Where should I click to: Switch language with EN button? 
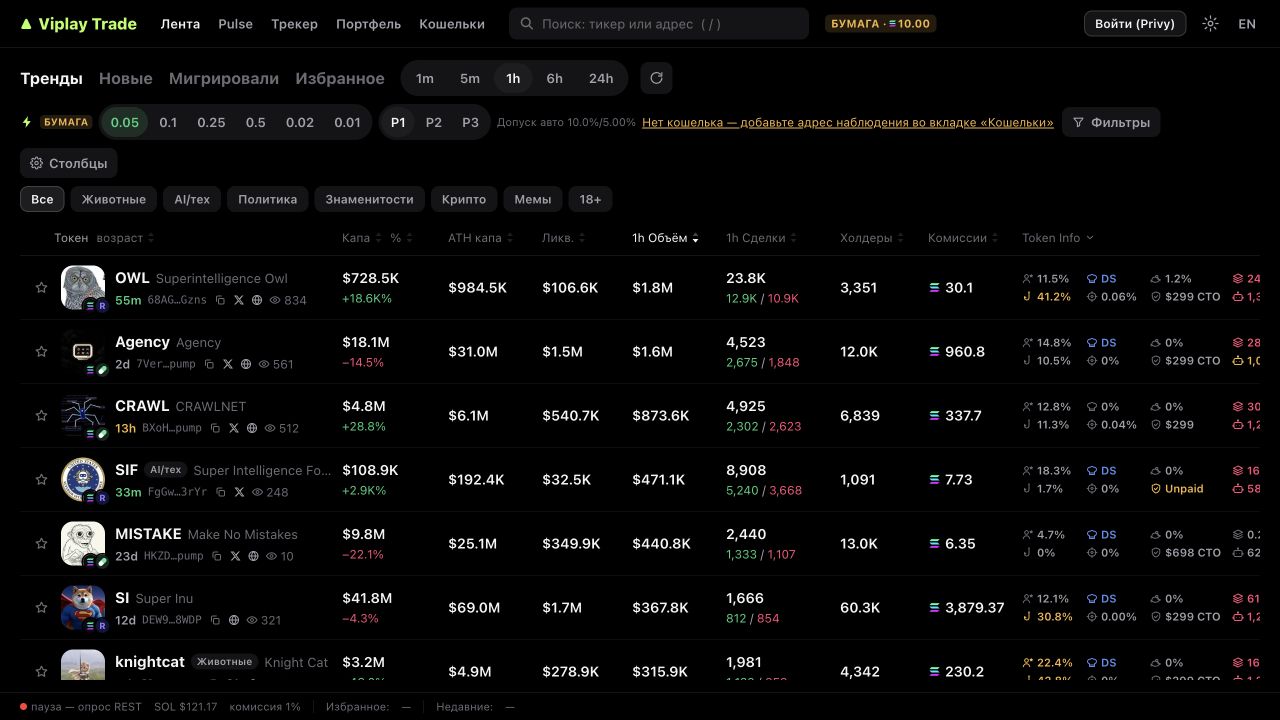coord(1247,24)
